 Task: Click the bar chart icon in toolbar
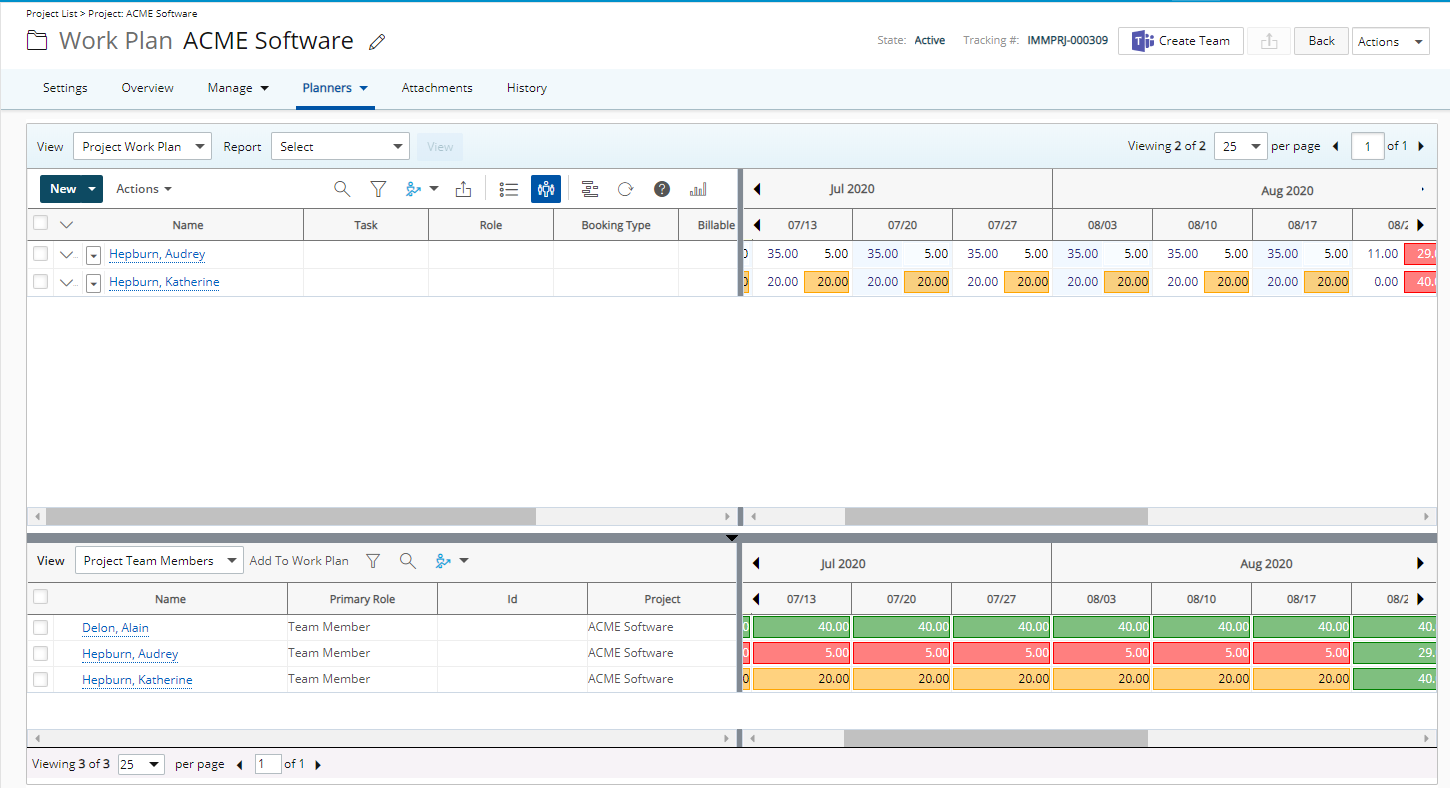[x=698, y=189]
